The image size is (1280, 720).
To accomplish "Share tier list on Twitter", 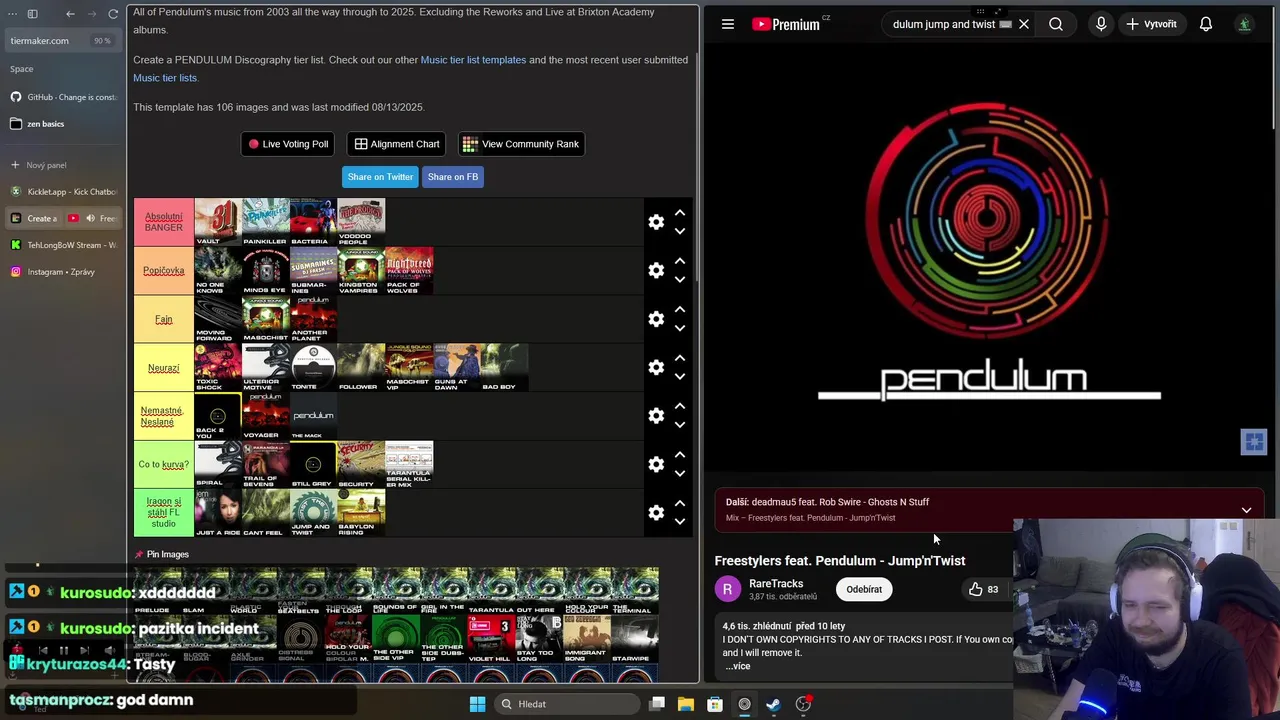I will coord(380,177).
